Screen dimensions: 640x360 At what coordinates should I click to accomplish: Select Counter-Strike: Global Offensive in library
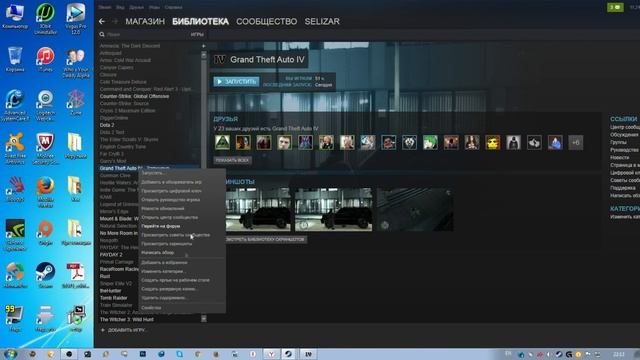tap(134, 96)
